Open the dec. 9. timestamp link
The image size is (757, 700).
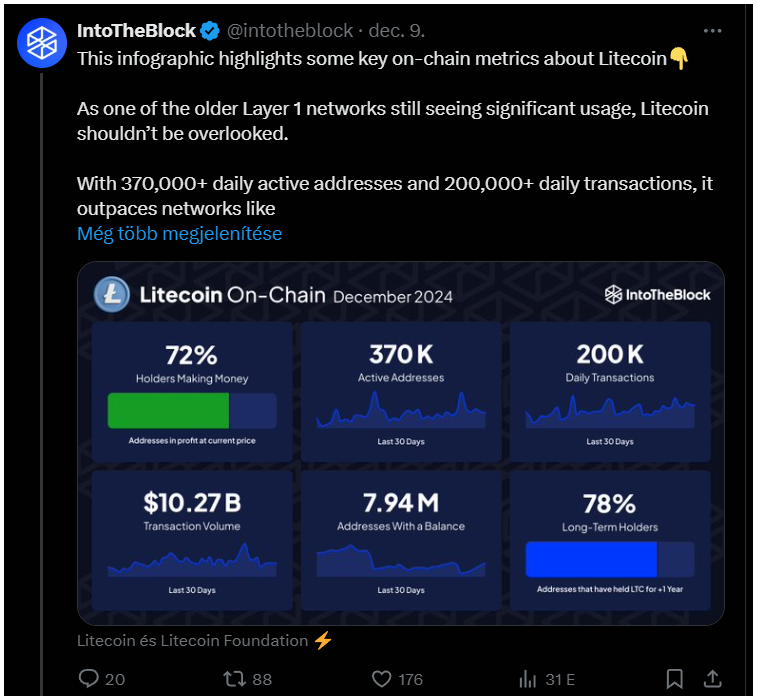point(397,31)
